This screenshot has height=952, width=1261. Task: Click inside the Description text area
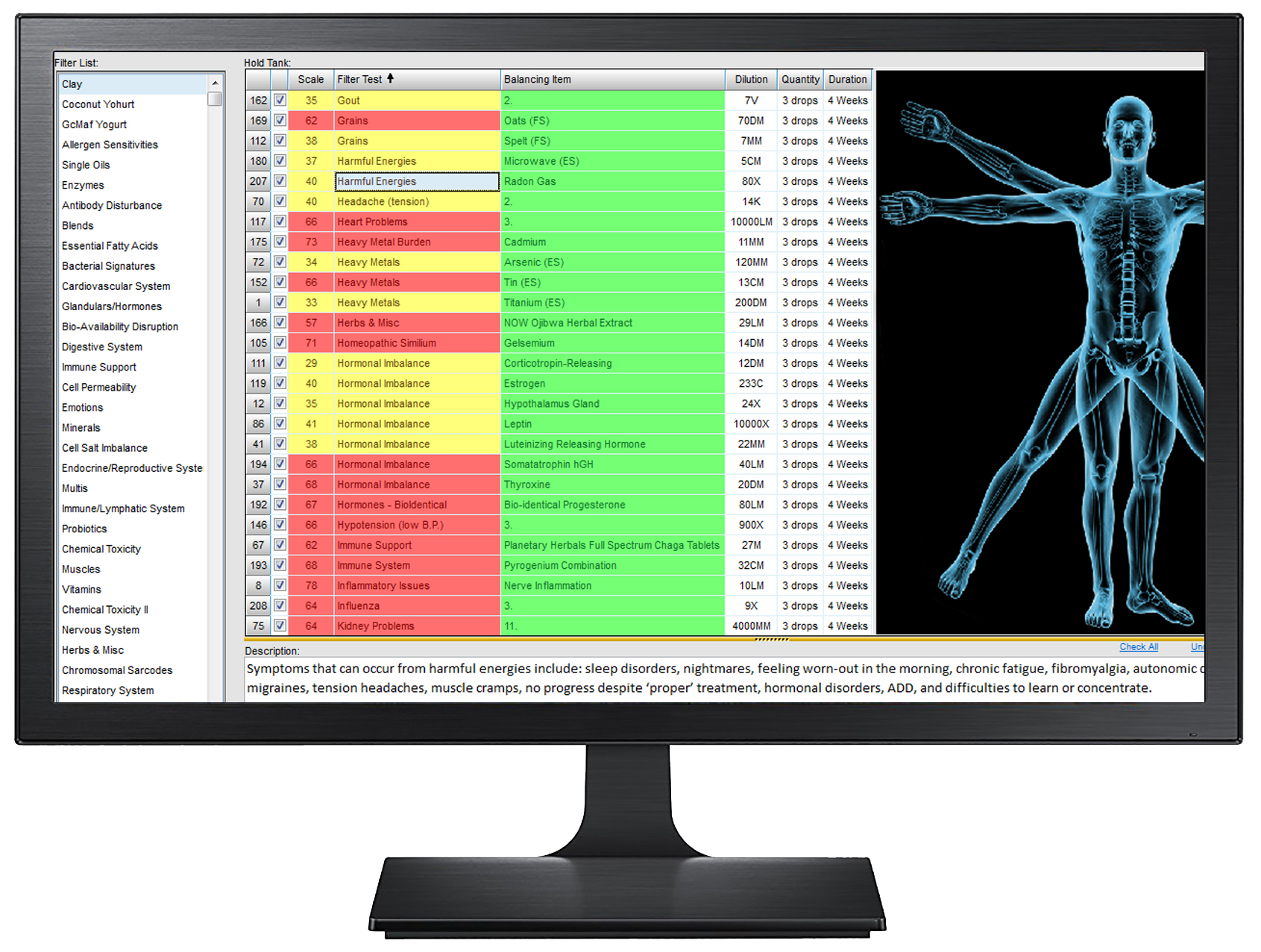(x=724, y=678)
